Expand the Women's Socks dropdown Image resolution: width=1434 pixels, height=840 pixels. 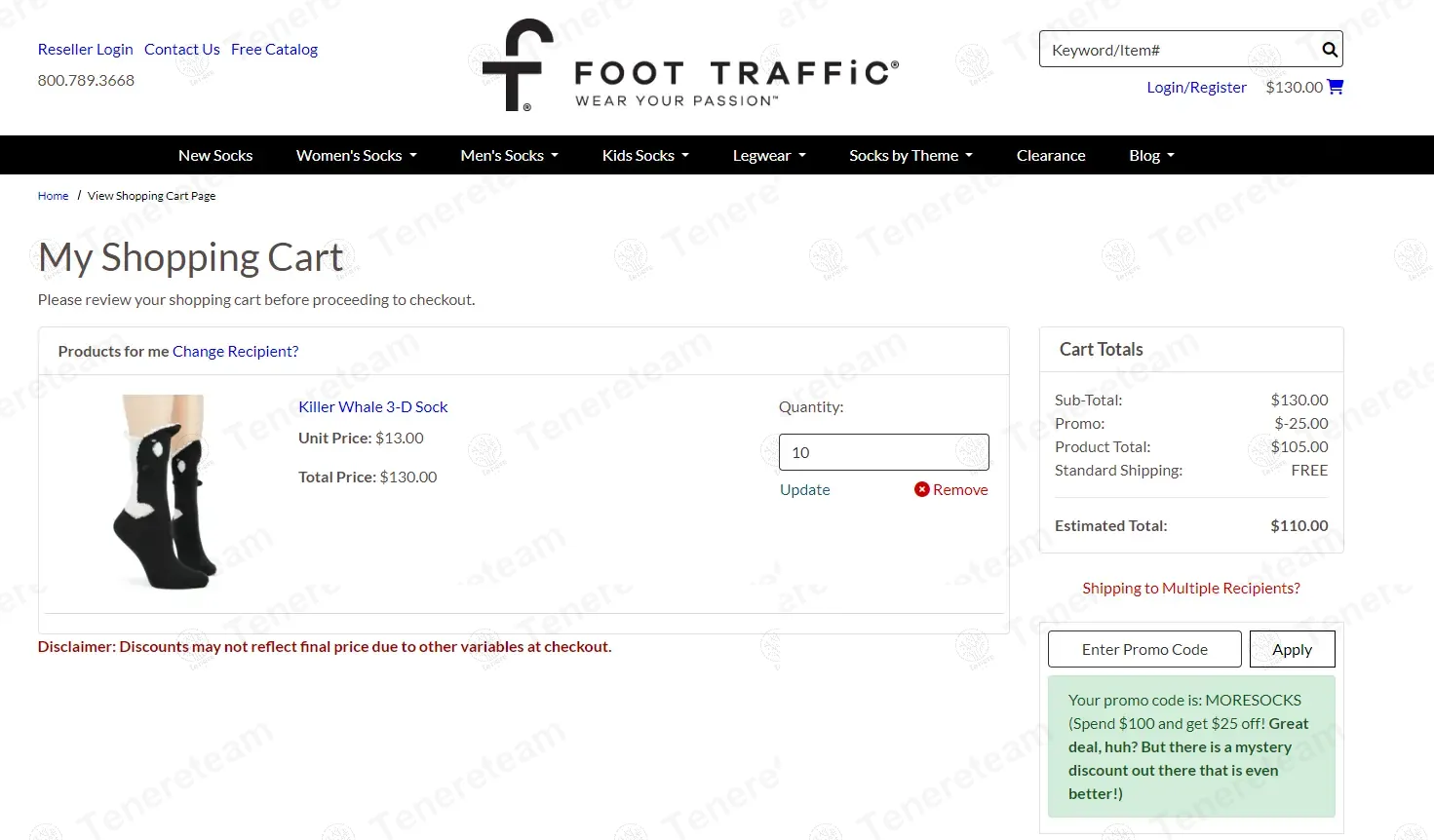coord(357,155)
